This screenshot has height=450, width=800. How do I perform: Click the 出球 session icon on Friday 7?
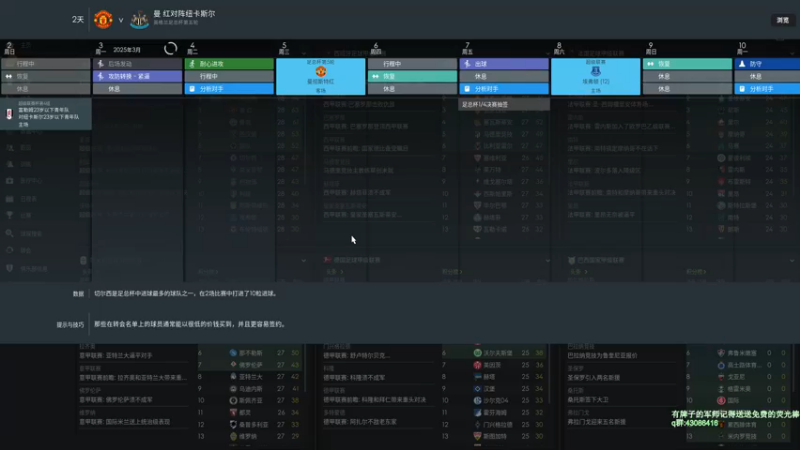[467, 64]
